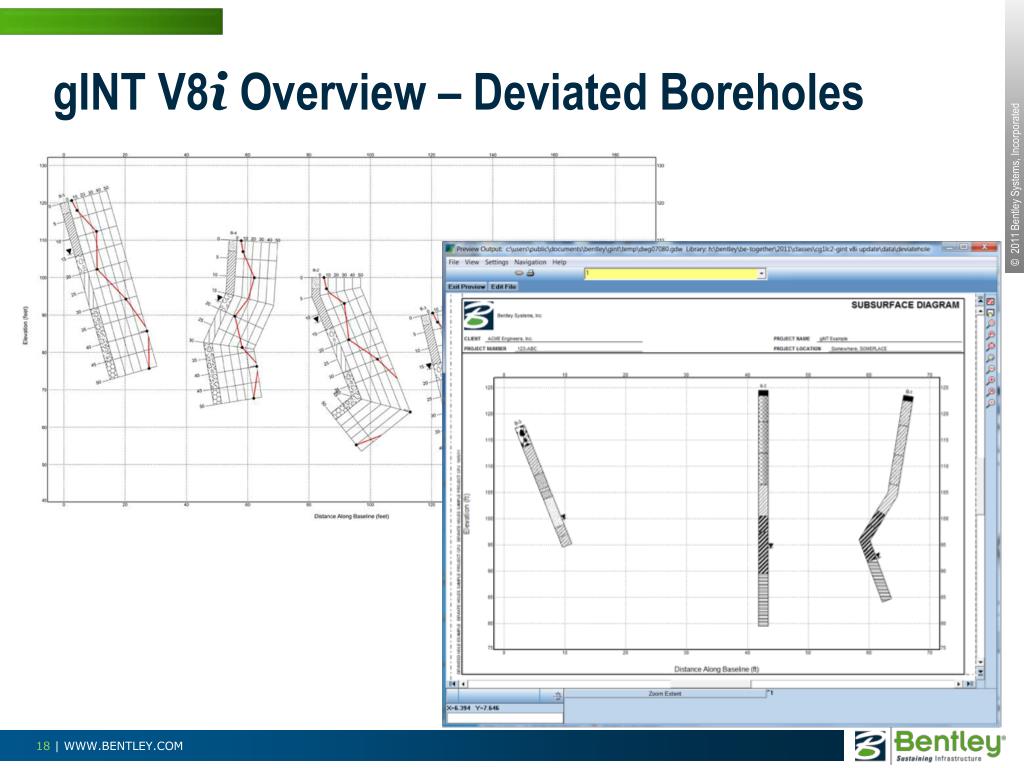The width and height of the screenshot is (1024, 768).
Task: Click the printer icon in the toolbar
Action: click(x=530, y=273)
